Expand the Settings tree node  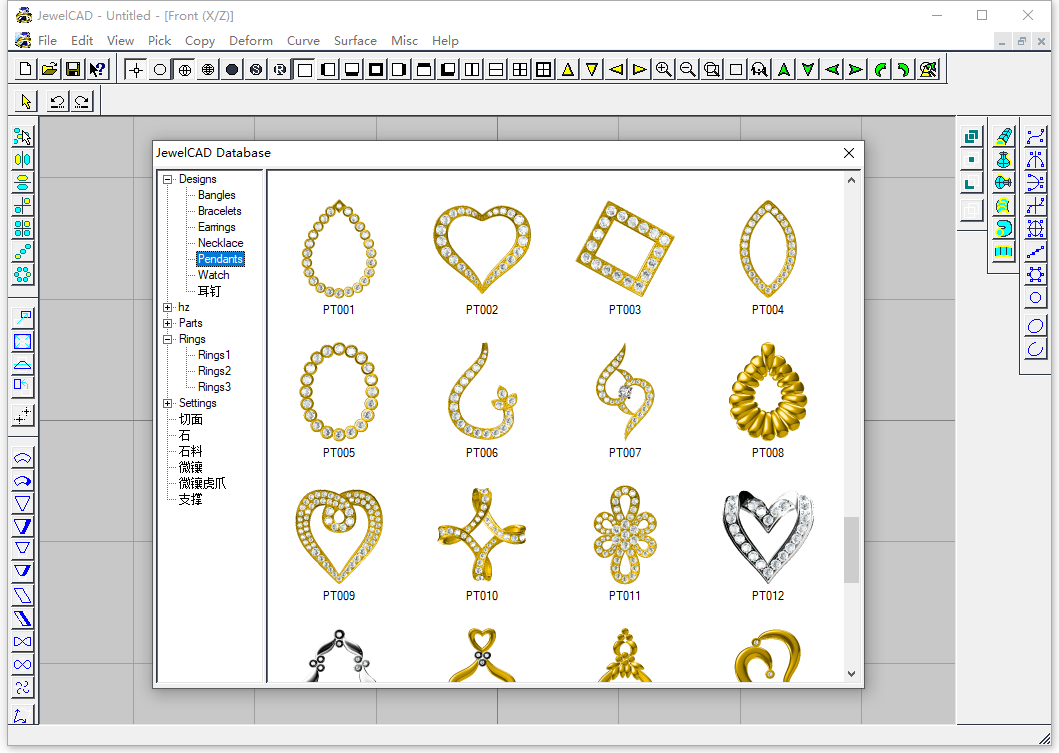167,403
